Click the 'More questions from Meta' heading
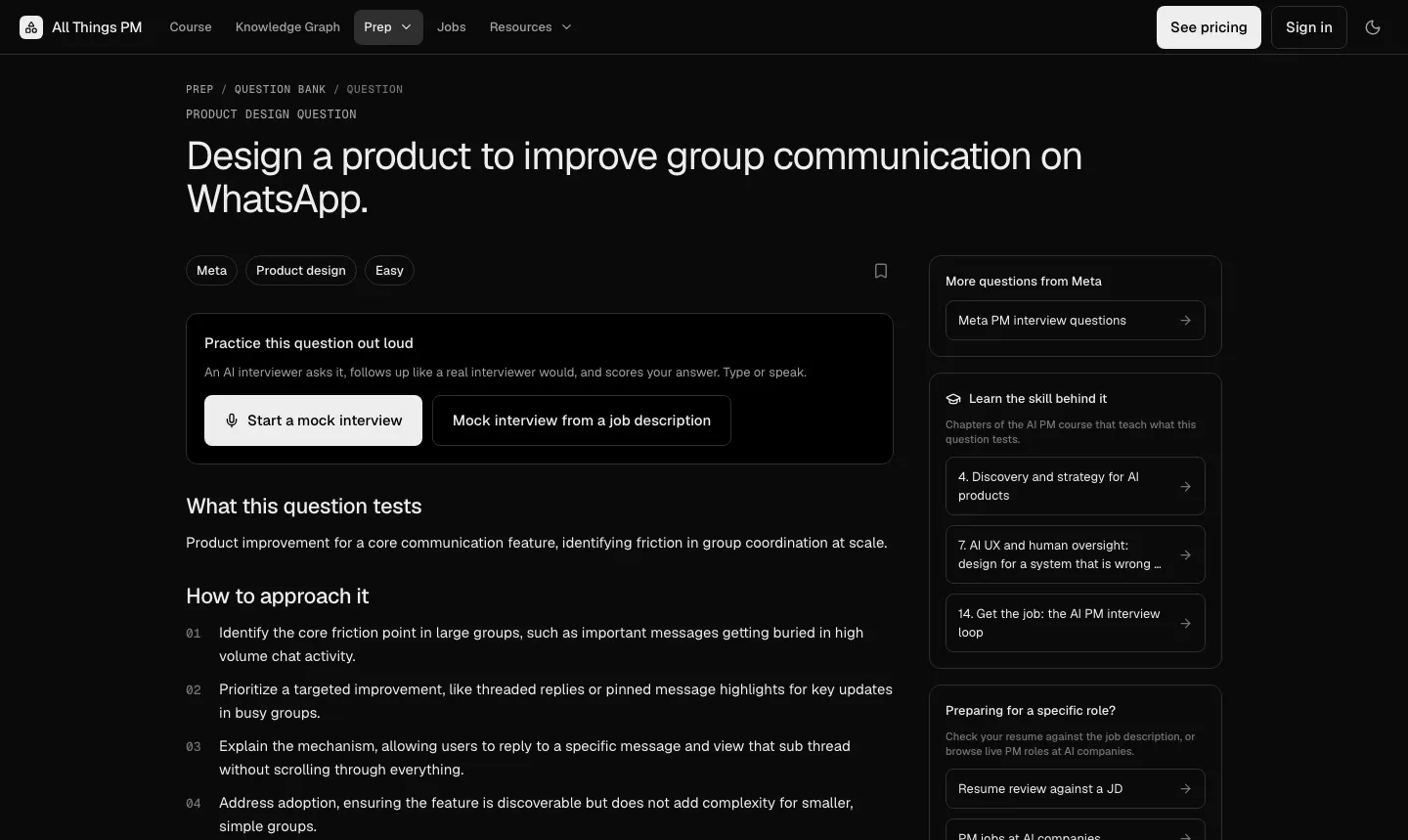1408x840 pixels. tap(1024, 282)
